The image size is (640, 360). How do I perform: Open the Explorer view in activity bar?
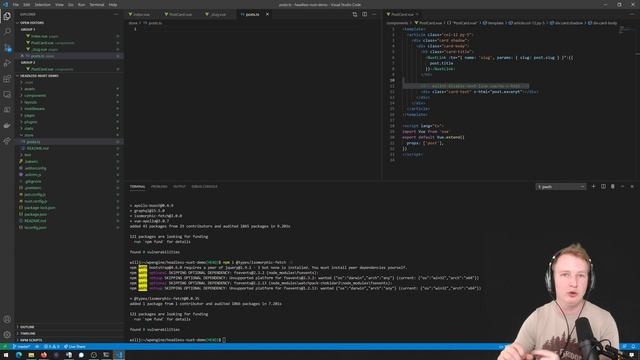[x=7, y=16]
